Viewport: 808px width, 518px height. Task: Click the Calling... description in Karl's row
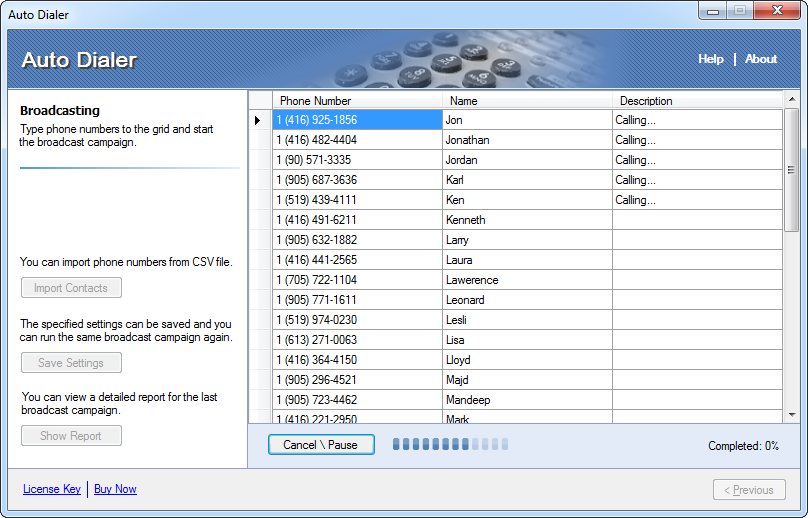(x=697, y=180)
